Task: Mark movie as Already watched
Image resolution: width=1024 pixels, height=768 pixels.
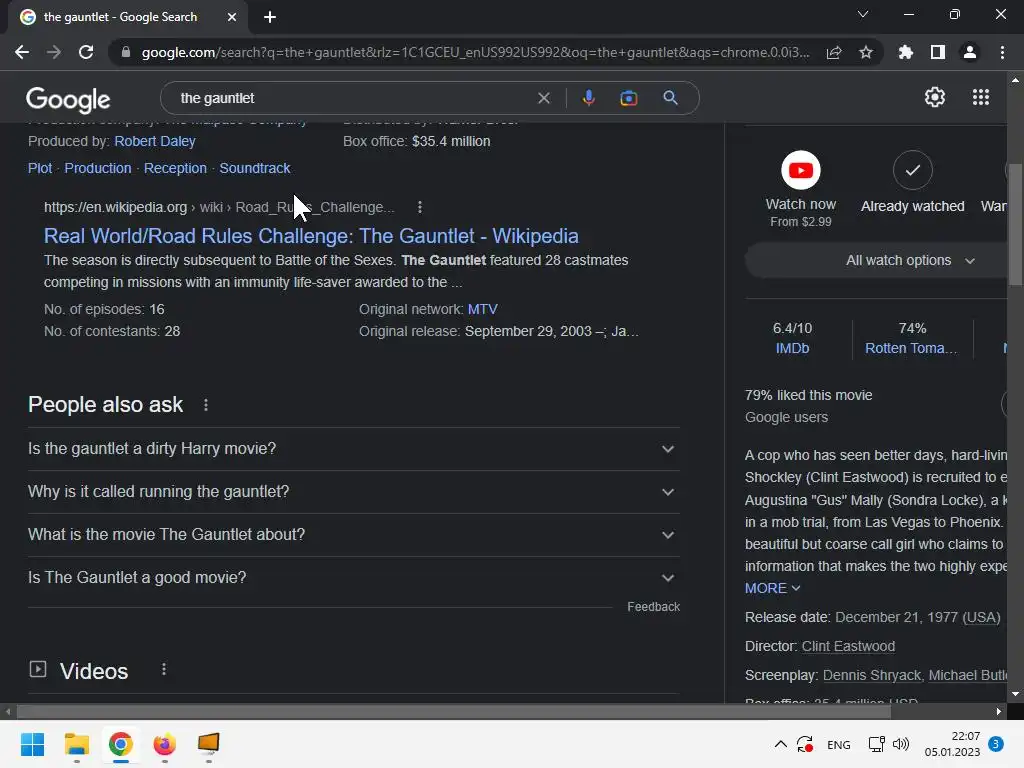Action: pos(912,170)
